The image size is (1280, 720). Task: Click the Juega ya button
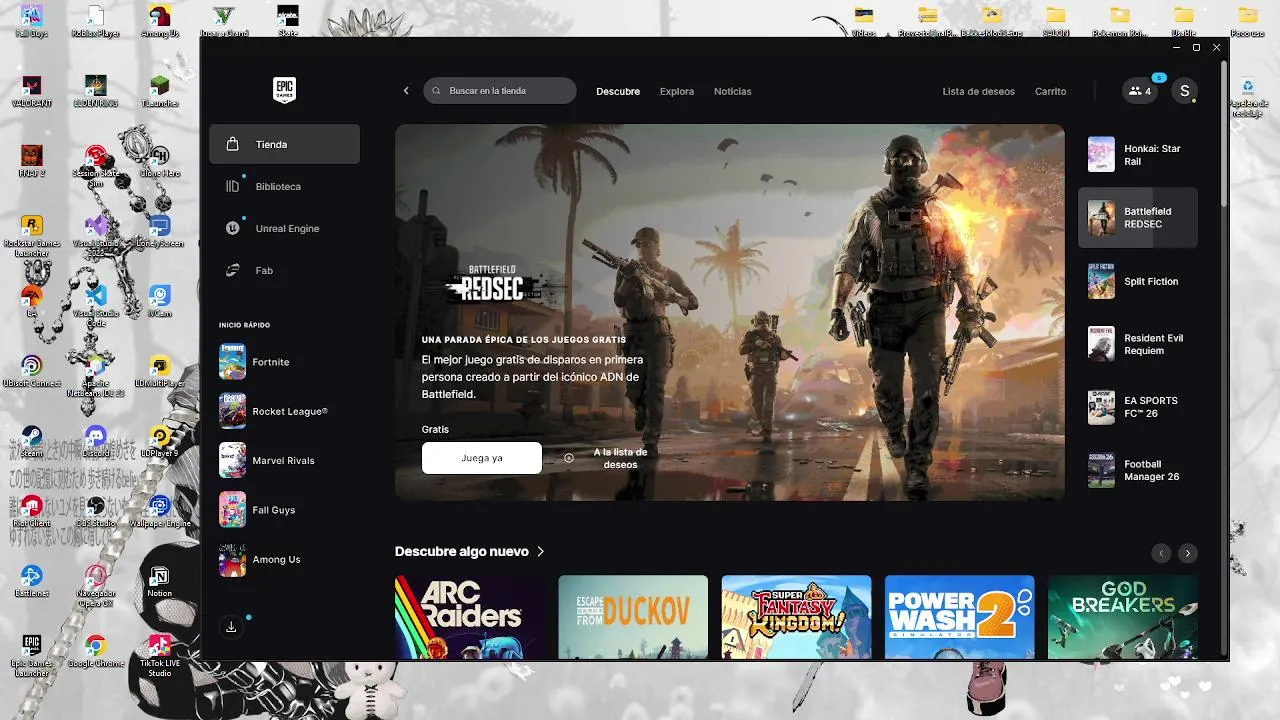[x=482, y=458]
